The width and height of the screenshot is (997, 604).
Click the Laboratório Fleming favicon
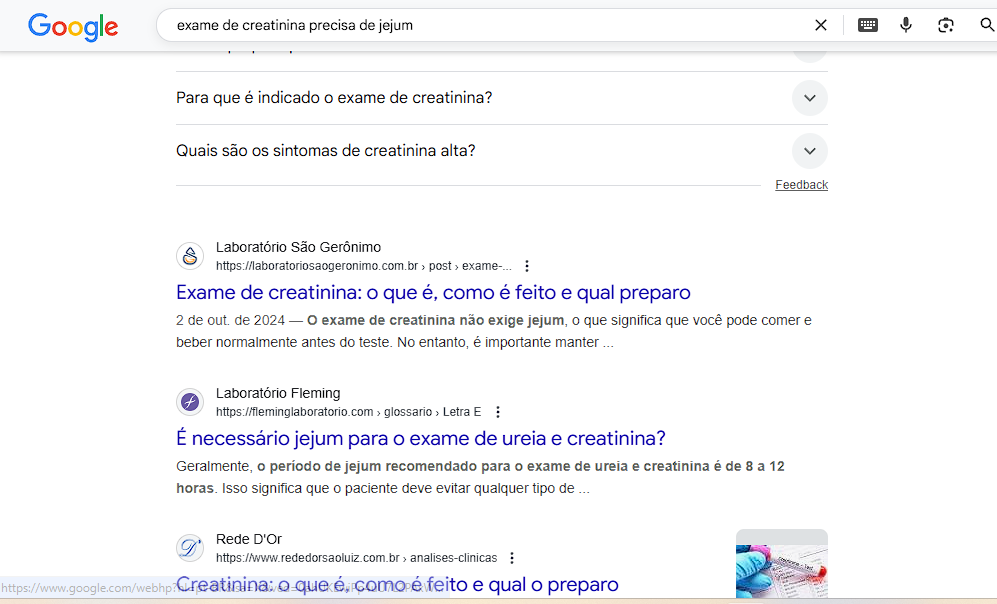pyautogui.click(x=190, y=402)
